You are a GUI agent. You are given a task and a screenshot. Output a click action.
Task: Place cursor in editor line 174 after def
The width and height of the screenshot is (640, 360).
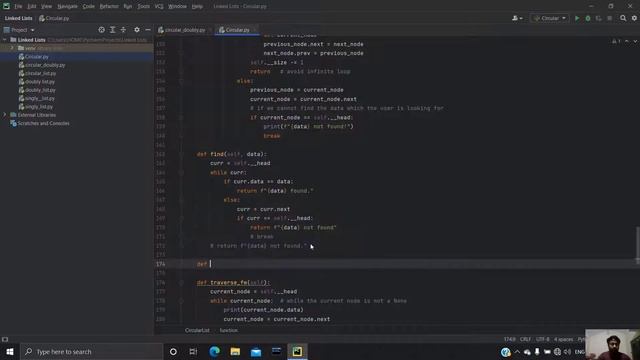click(211, 264)
